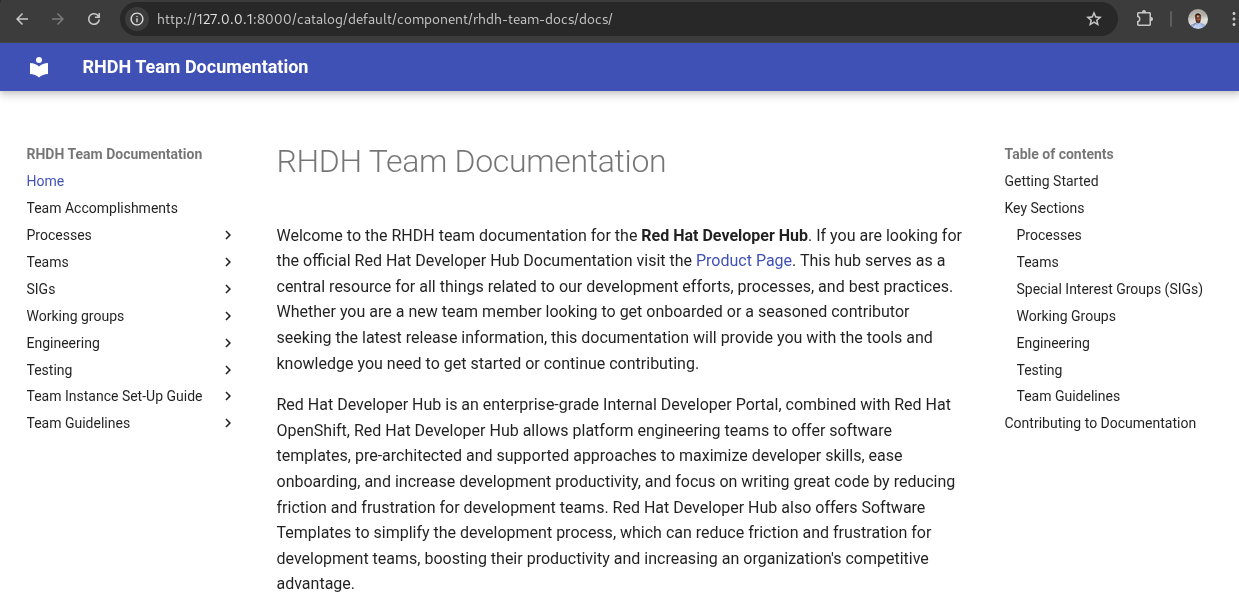Select Processes in the left navigation
The image size is (1239, 603).
pyautogui.click(x=59, y=235)
